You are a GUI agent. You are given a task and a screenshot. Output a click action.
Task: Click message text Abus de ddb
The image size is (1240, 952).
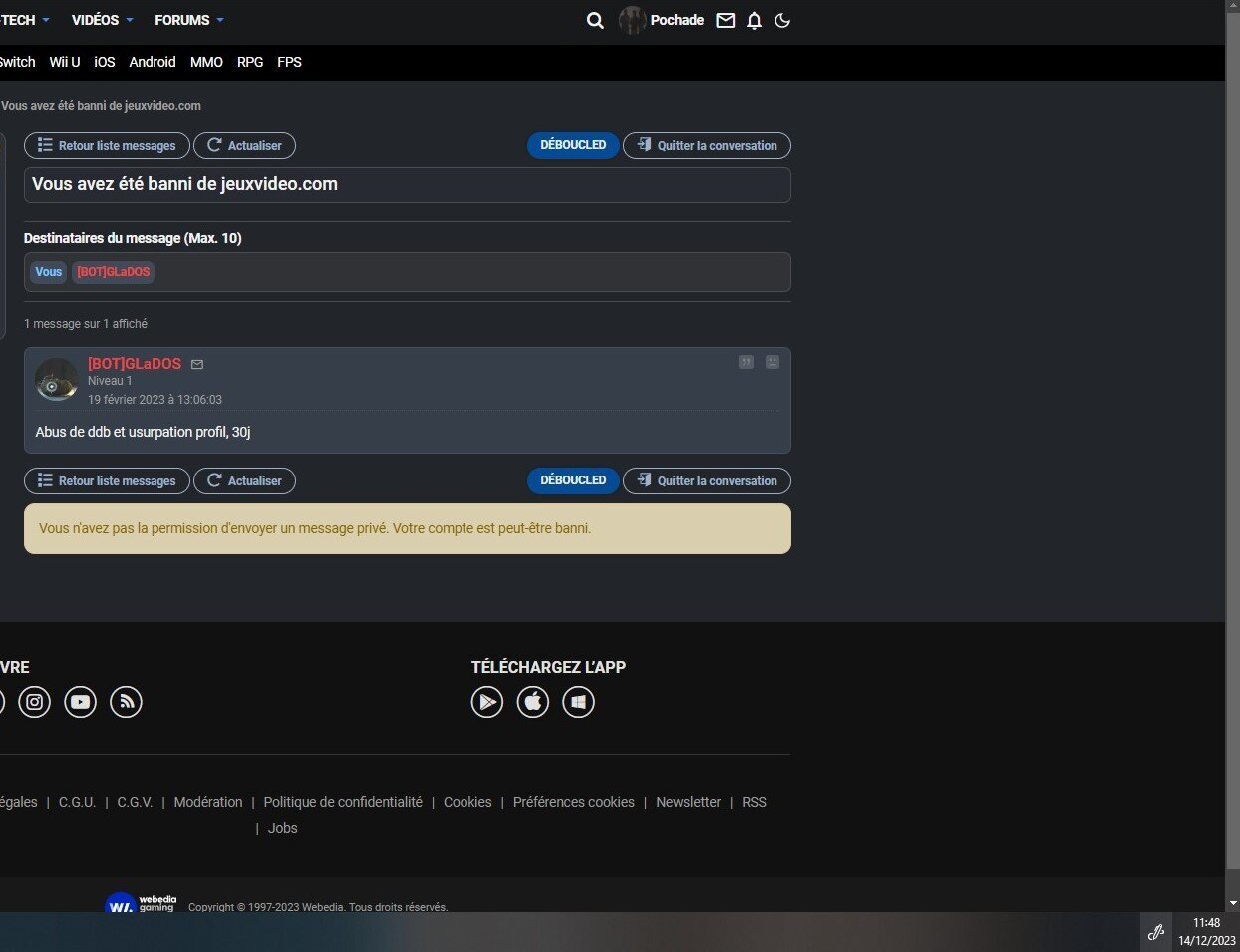tap(143, 432)
